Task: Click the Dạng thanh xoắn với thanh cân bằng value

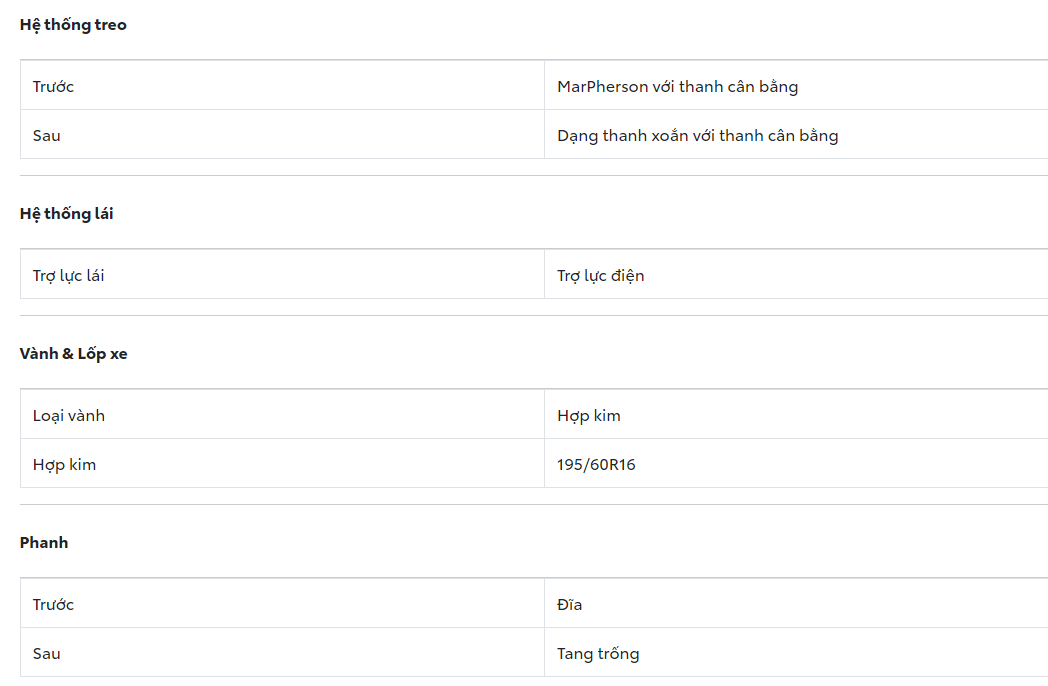Action: click(x=697, y=135)
